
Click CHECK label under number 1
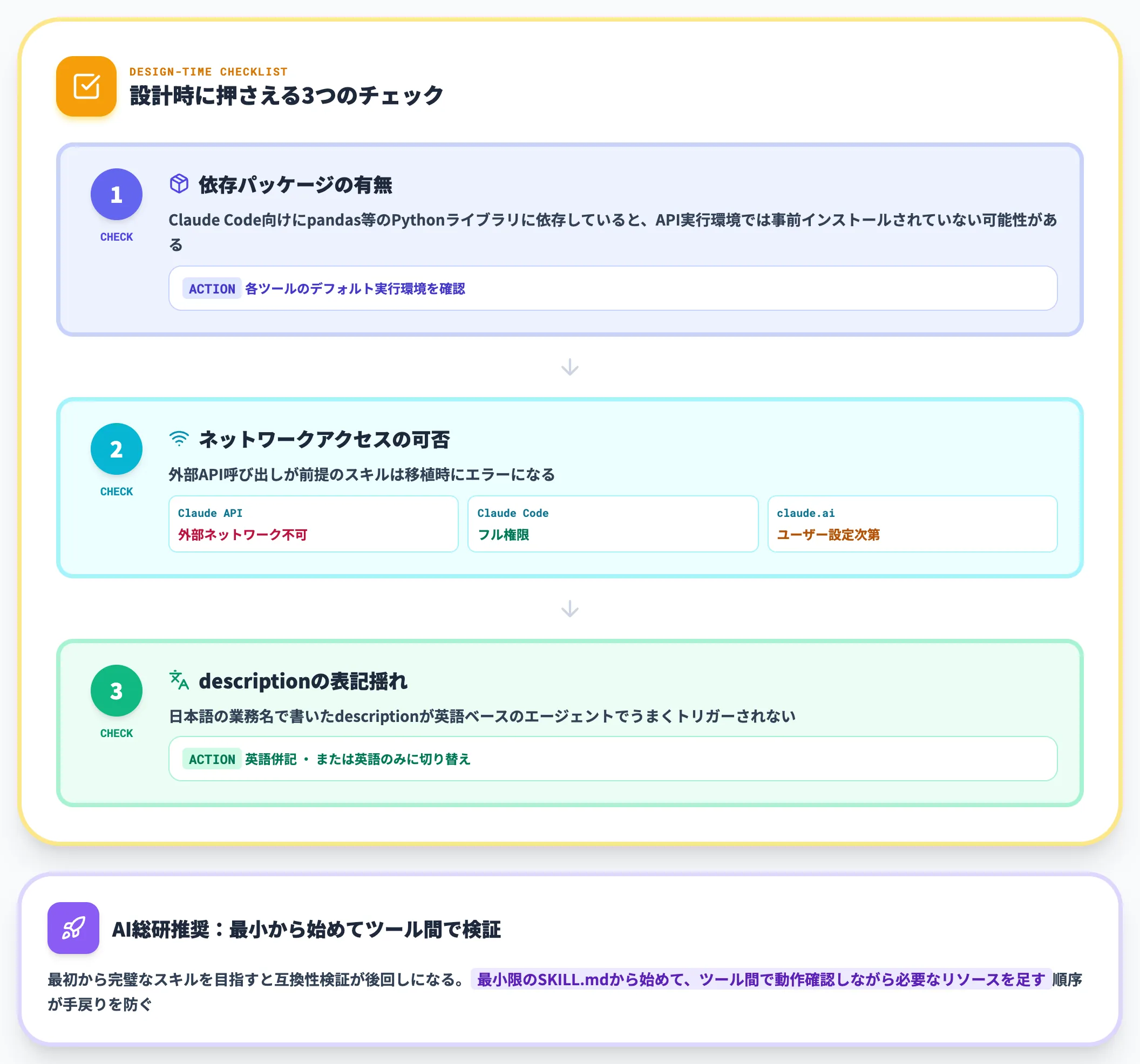click(x=117, y=237)
